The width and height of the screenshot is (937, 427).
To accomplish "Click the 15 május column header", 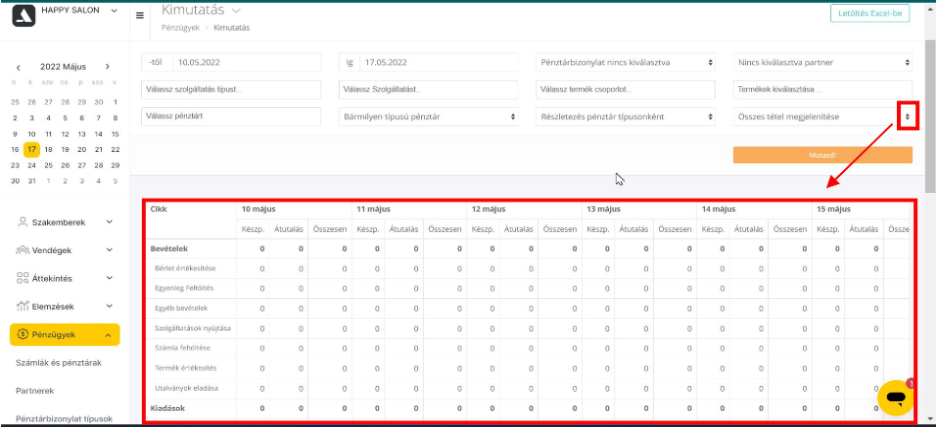I will pos(834,210).
